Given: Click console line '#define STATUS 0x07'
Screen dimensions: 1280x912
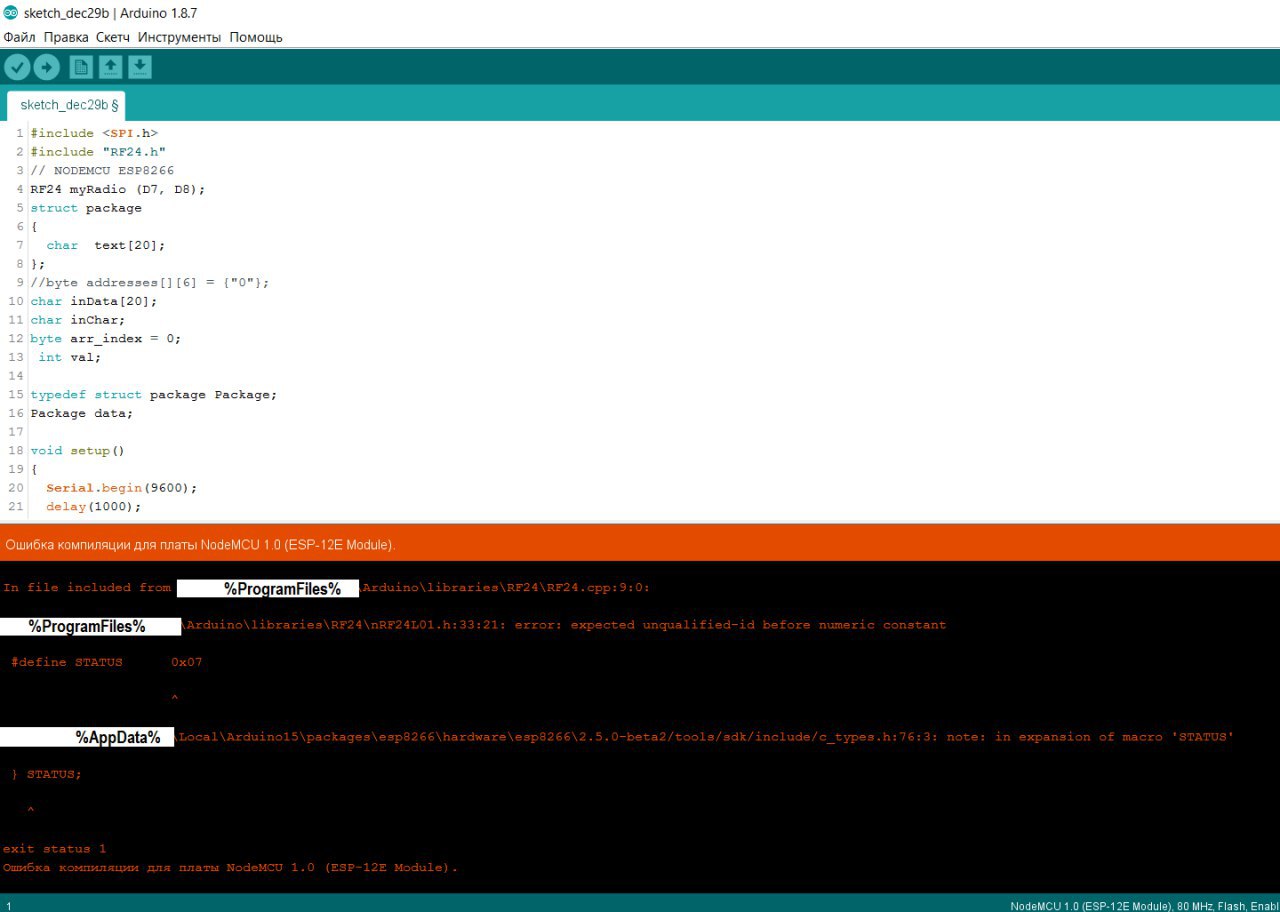Looking at the screenshot, I should pos(107,662).
